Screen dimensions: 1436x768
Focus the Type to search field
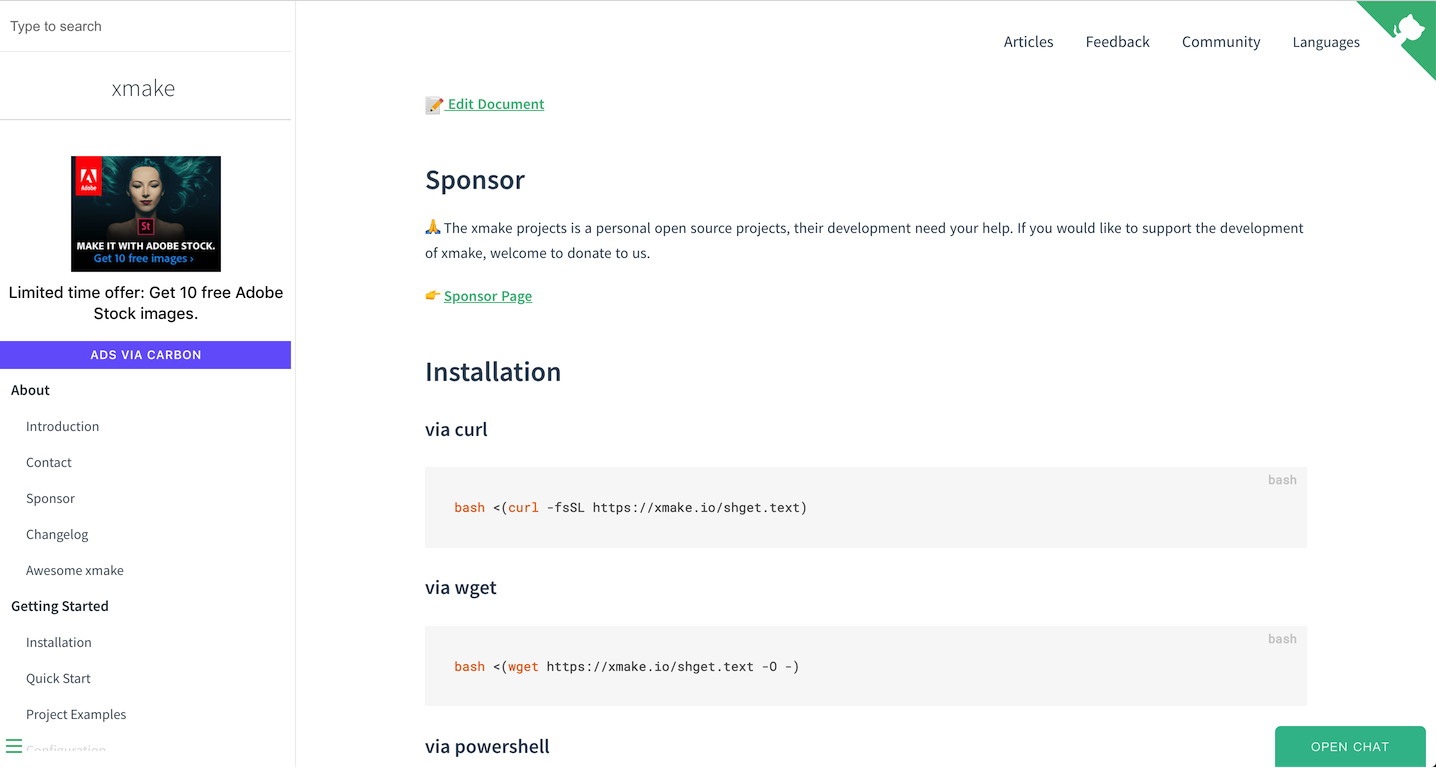pos(146,26)
